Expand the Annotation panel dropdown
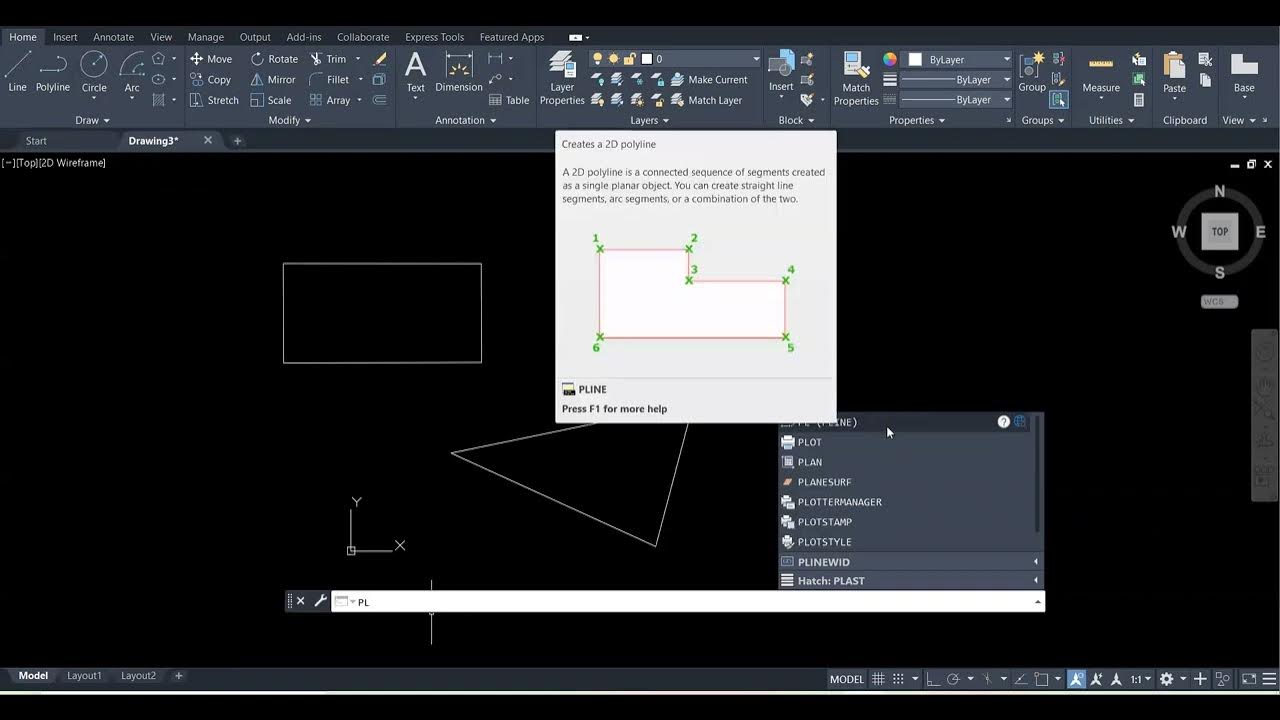1280x720 pixels. click(466, 120)
